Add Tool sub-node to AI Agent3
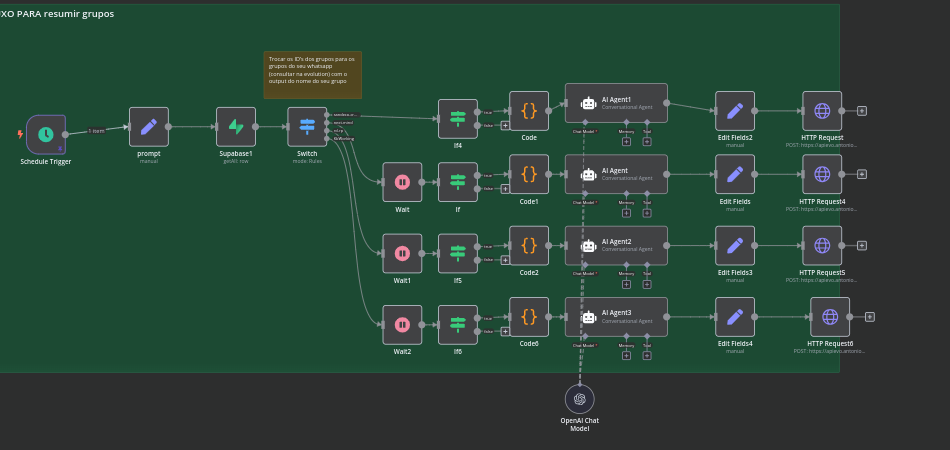 pos(647,355)
